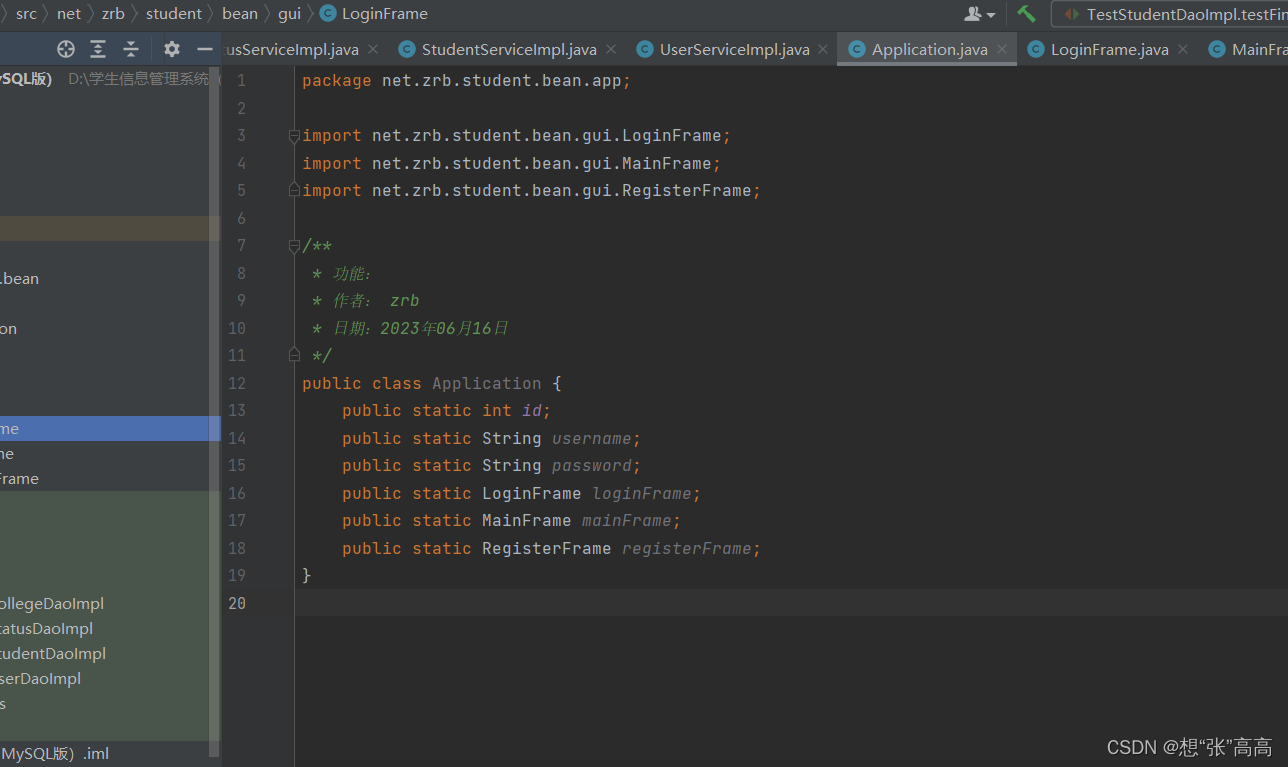The width and height of the screenshot is (1288, 767).
Task: Switch to UserServiceImpl.java tab
Action: pyautogui.click(x=735, y=49)
